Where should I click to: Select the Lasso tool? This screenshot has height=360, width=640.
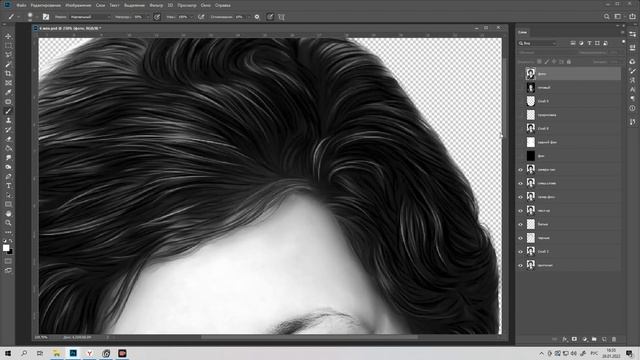tap(8, 55)
